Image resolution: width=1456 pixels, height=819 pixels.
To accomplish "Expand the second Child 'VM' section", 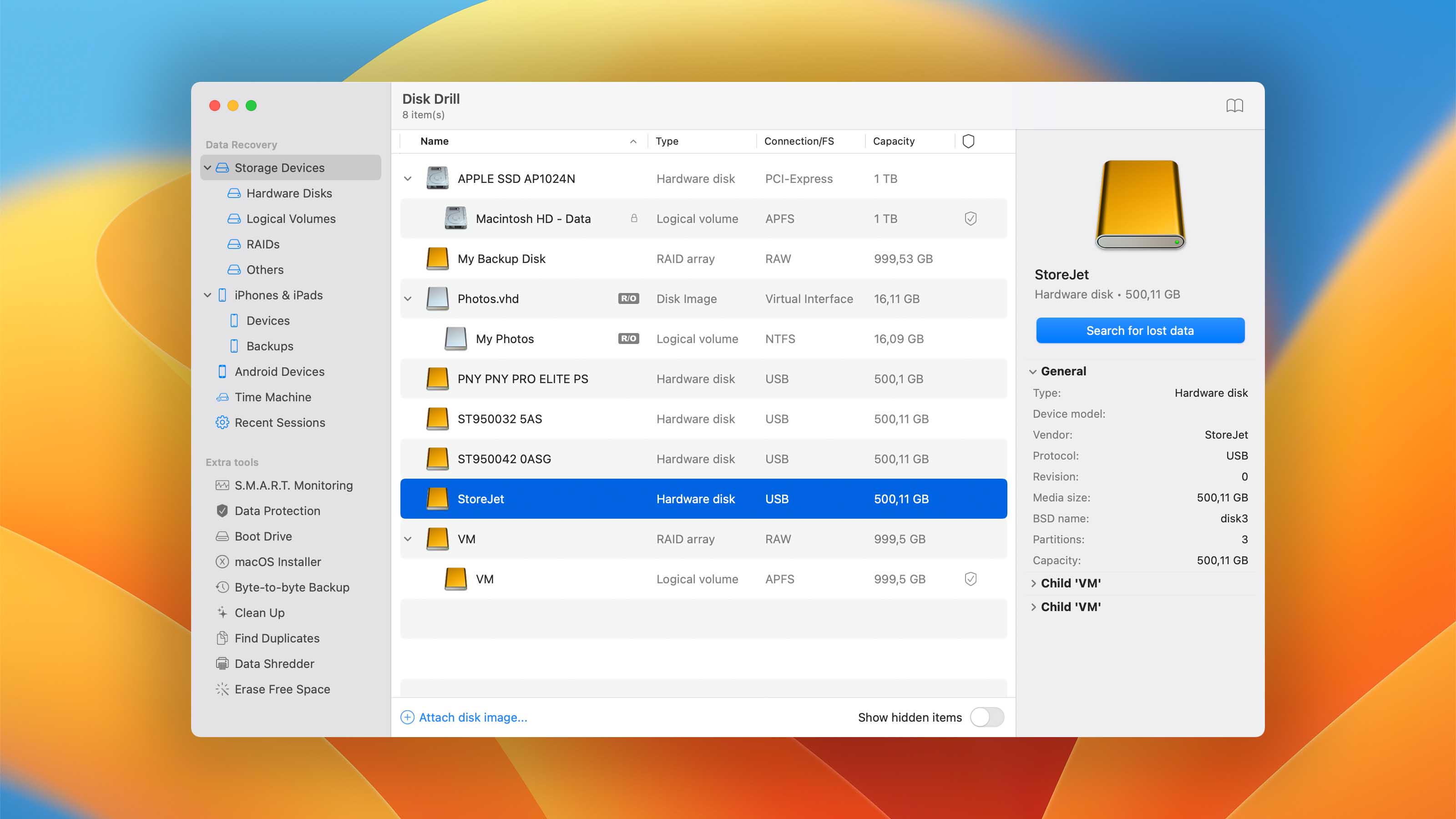I will click(1033, 607).
